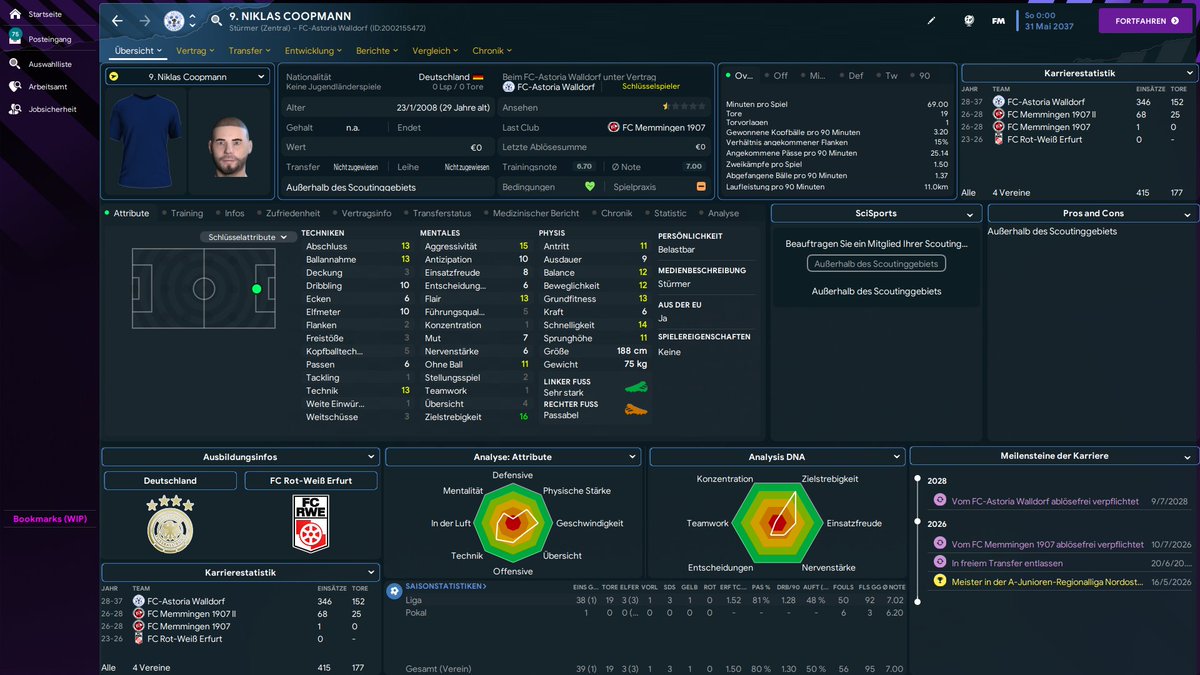
Task: Select Transferstatus sub-tab radio
Action: pyautogui.click(x=437, y=213)
